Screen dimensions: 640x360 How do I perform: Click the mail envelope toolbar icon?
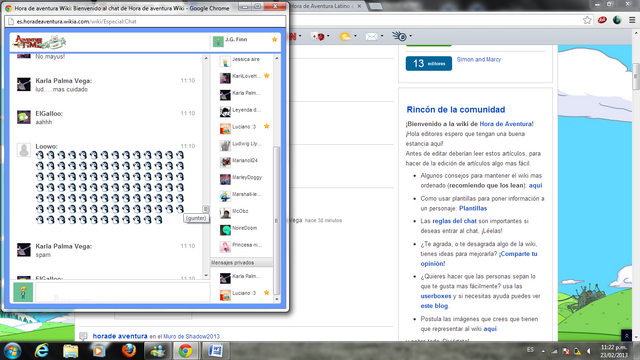(x=371, y=37)
